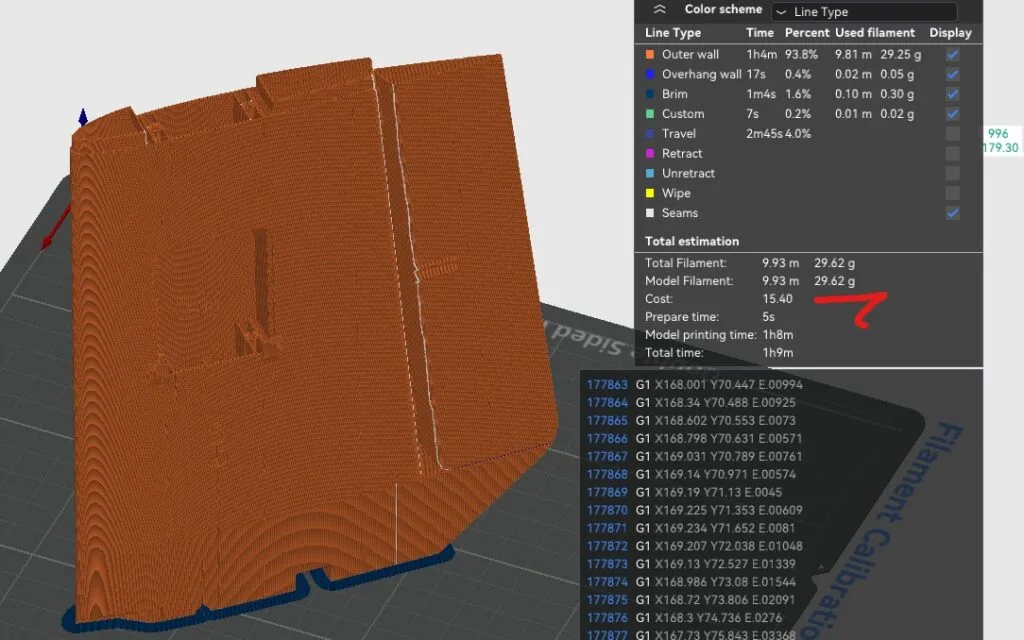Click the green Custom color square
This screenshot has width=1024, height=640.
650,114
